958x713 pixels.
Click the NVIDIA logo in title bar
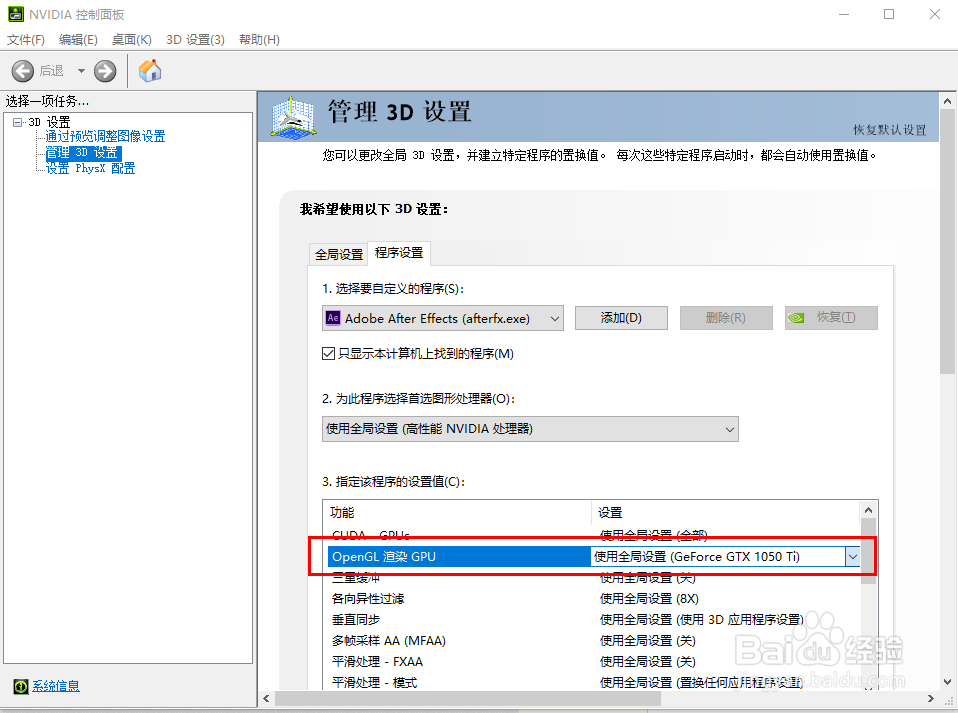tap(15, 14)
